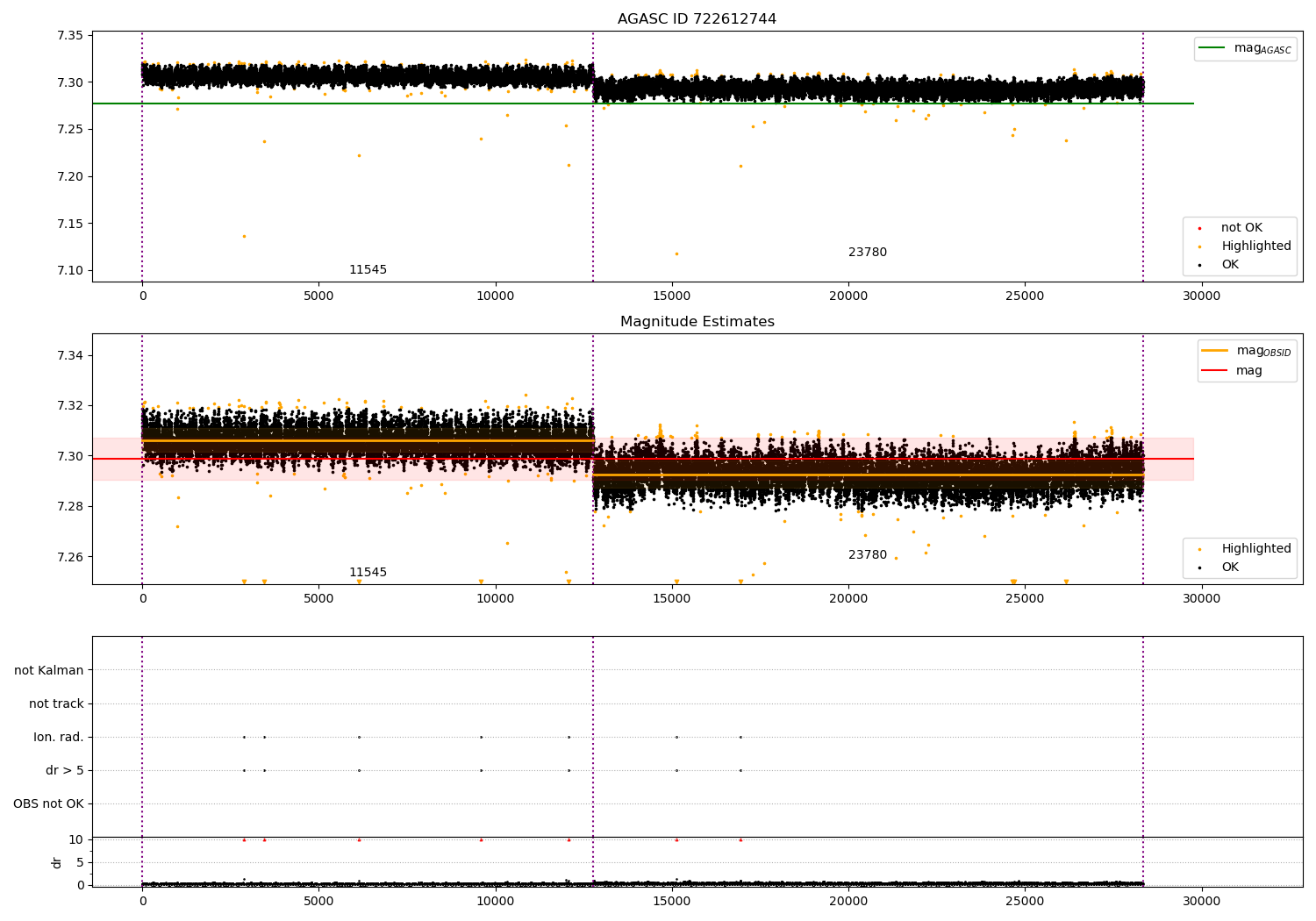This screenshot has height=921, width=1316.
Task: Click the 'Magnitude Estimates' subplot title
Action: click(697, 322)
